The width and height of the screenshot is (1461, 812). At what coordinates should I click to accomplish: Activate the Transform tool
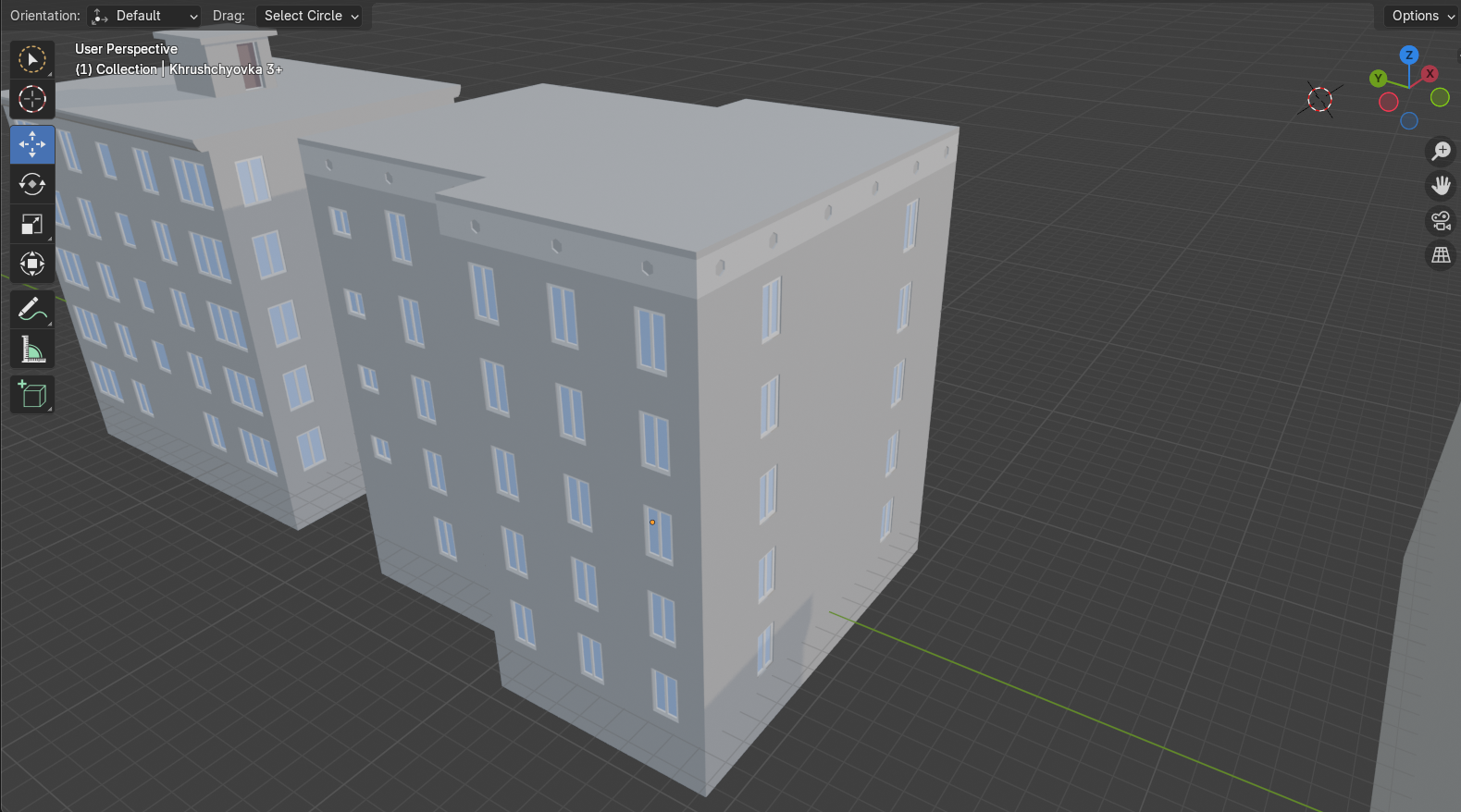click(x=32, y=265)
